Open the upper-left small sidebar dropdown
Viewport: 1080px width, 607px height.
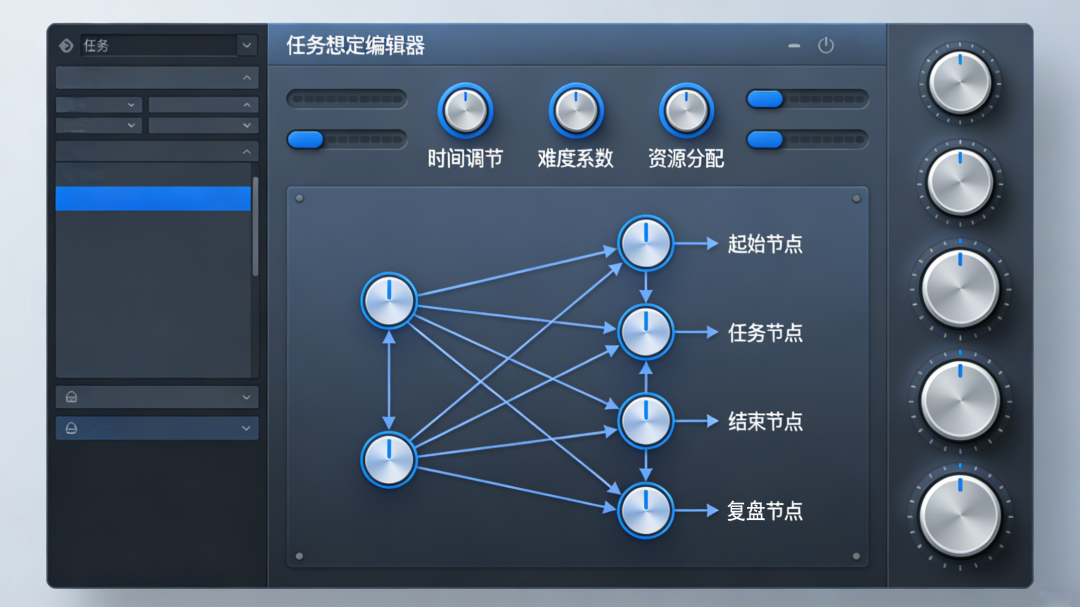click(99, 105)
